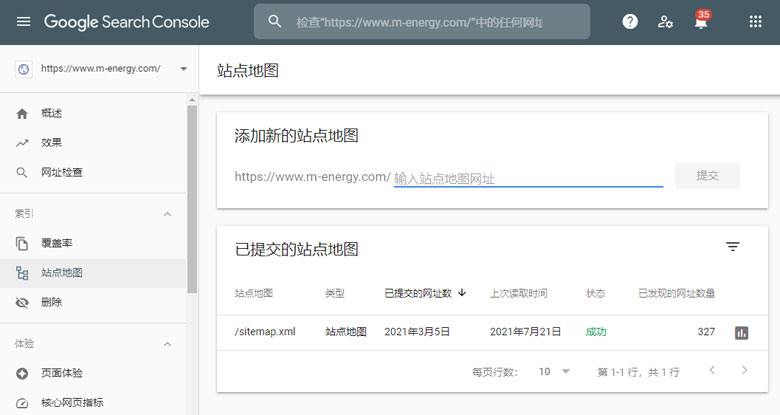Viewport: 780px width, 415px height.
Task: Open the rows-per-page dropdown showing 10
Action: point(554,371)
